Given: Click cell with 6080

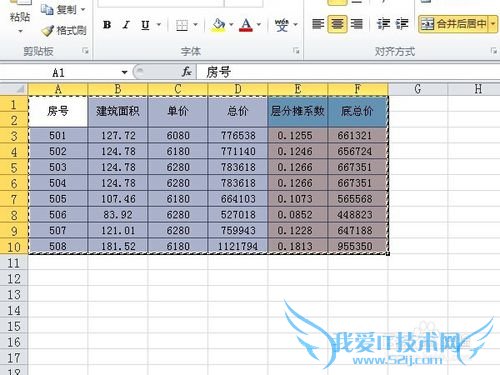Looking at the screenshot, I should pos(178,136).
